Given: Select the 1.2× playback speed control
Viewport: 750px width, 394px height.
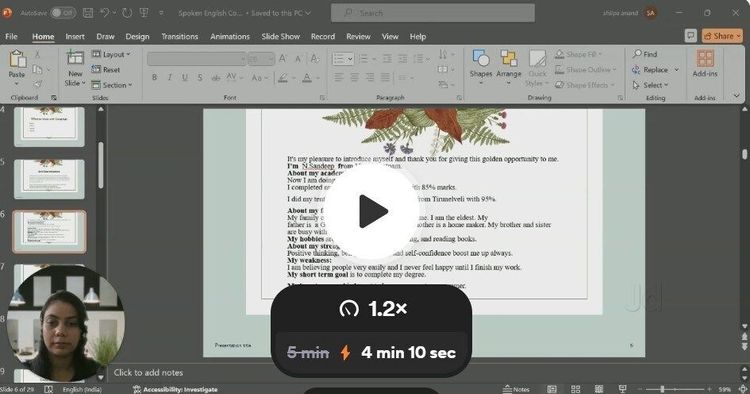Looking at the screenshot, I should (372, 309).
